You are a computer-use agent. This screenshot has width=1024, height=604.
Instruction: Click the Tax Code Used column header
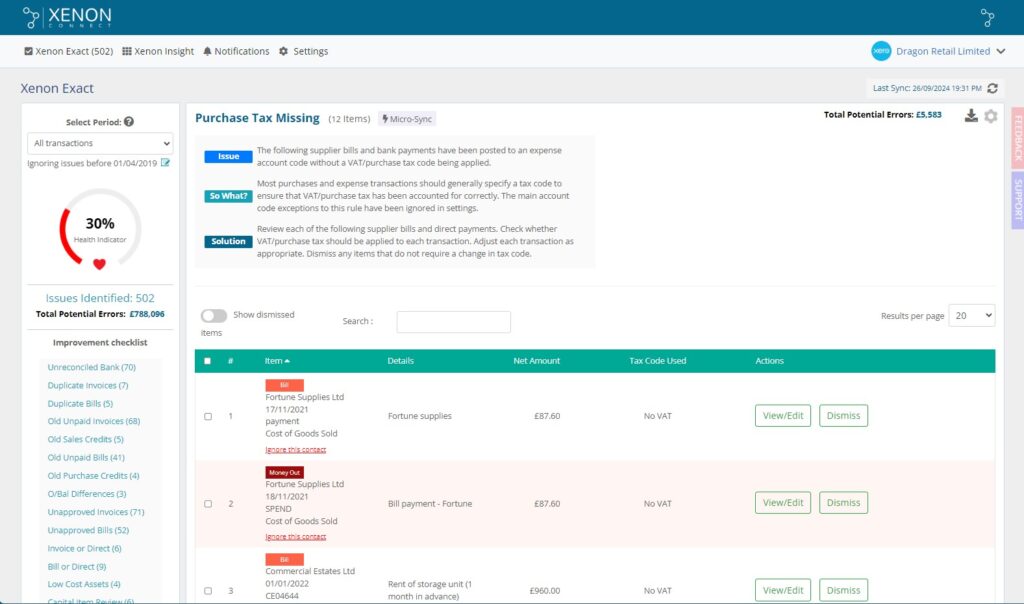[x=658, y=361]
